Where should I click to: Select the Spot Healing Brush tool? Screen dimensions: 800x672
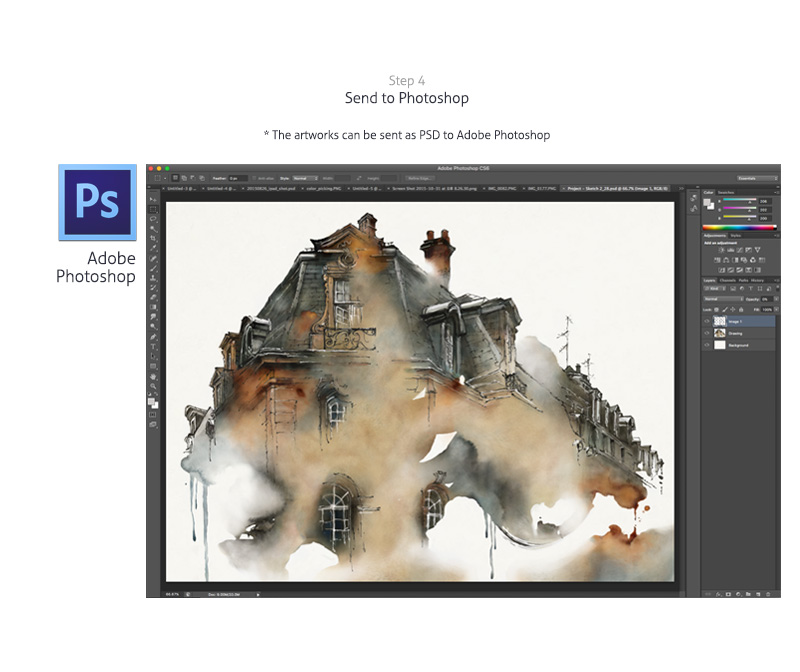pyautogui.click(x=153, y=258)
